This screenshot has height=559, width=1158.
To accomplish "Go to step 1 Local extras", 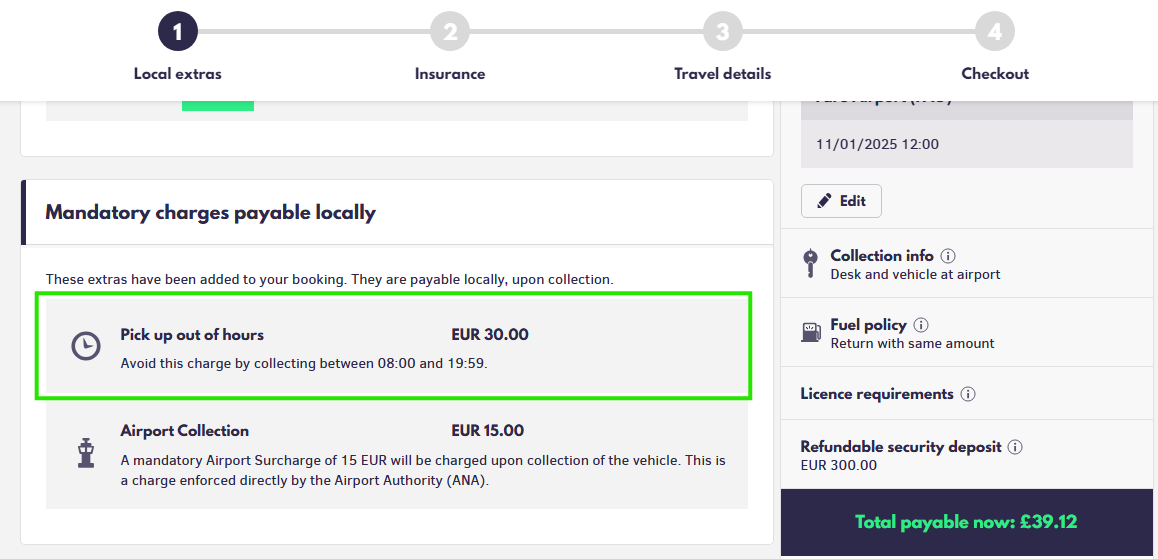I will click(178, 33).
